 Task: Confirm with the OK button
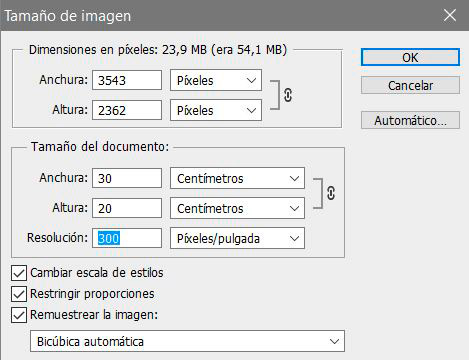410,57
